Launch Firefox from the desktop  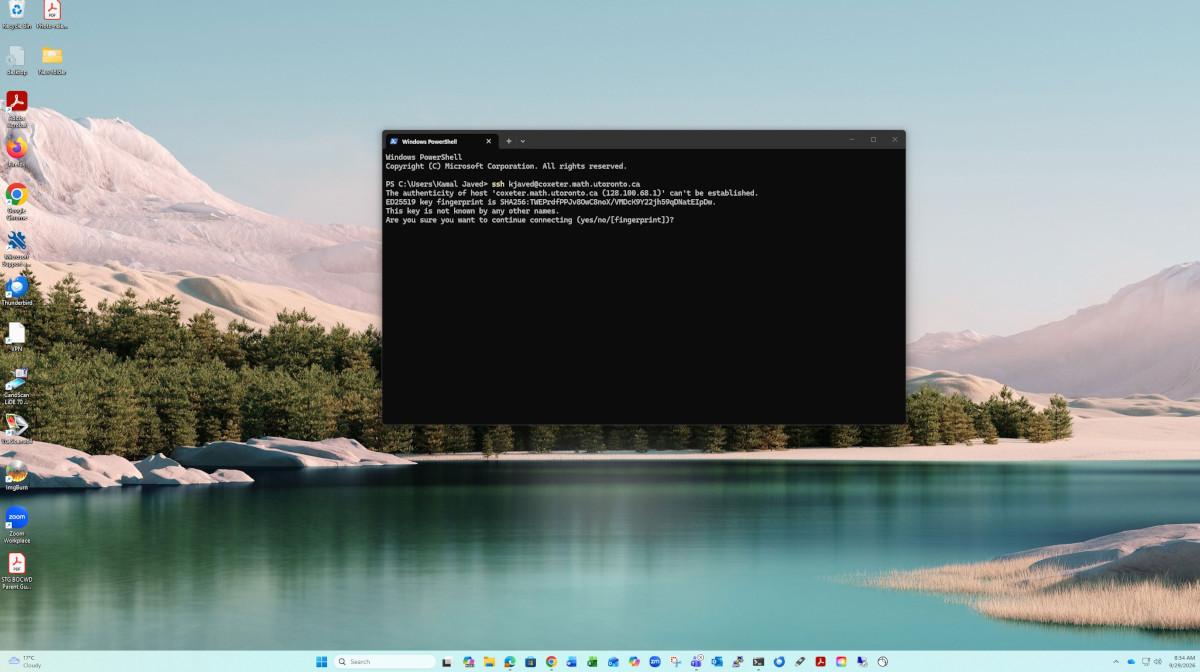pyautogui.click(x=17, y=152)
